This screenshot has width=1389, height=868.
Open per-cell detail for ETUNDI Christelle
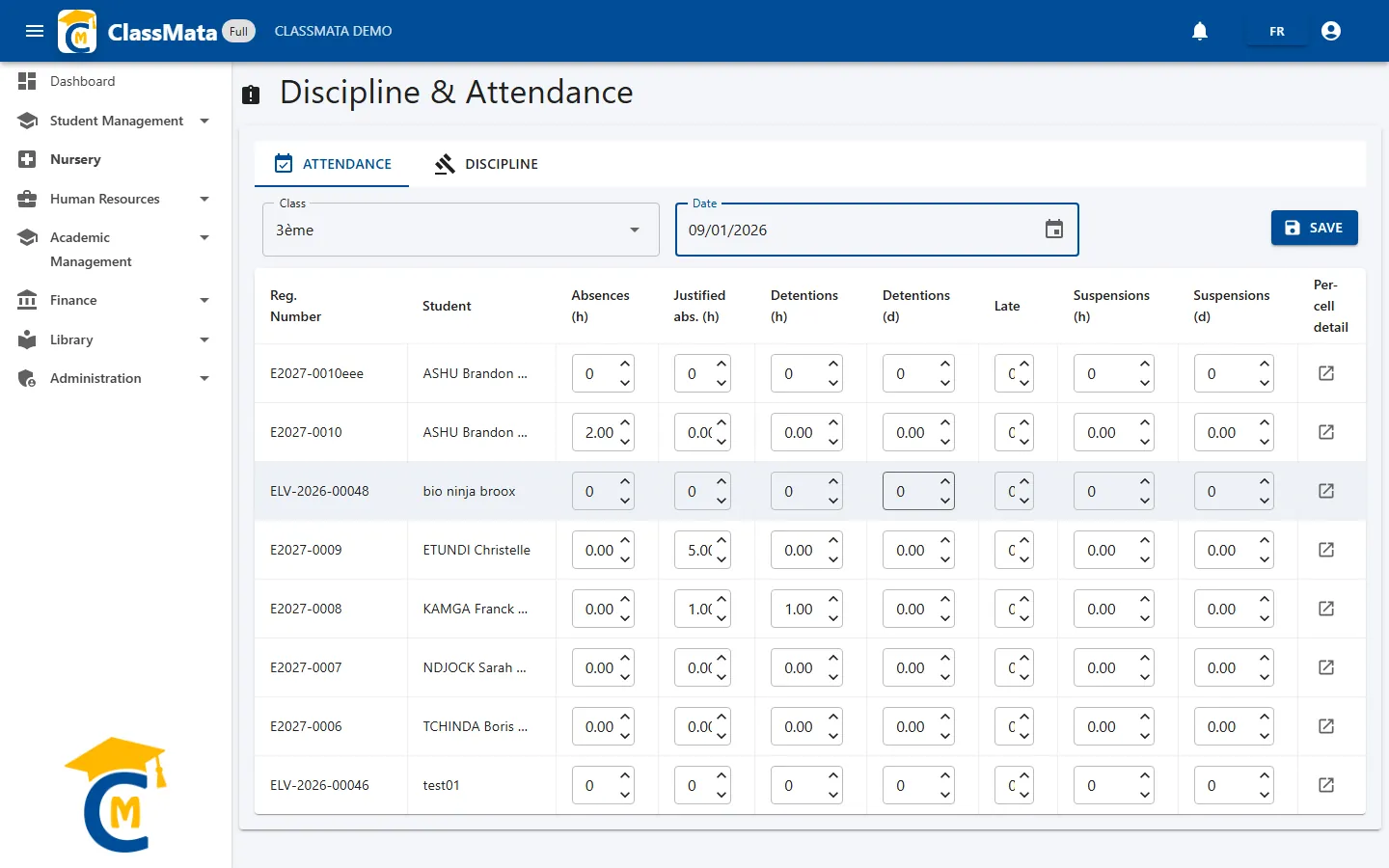click(1326, 550)
